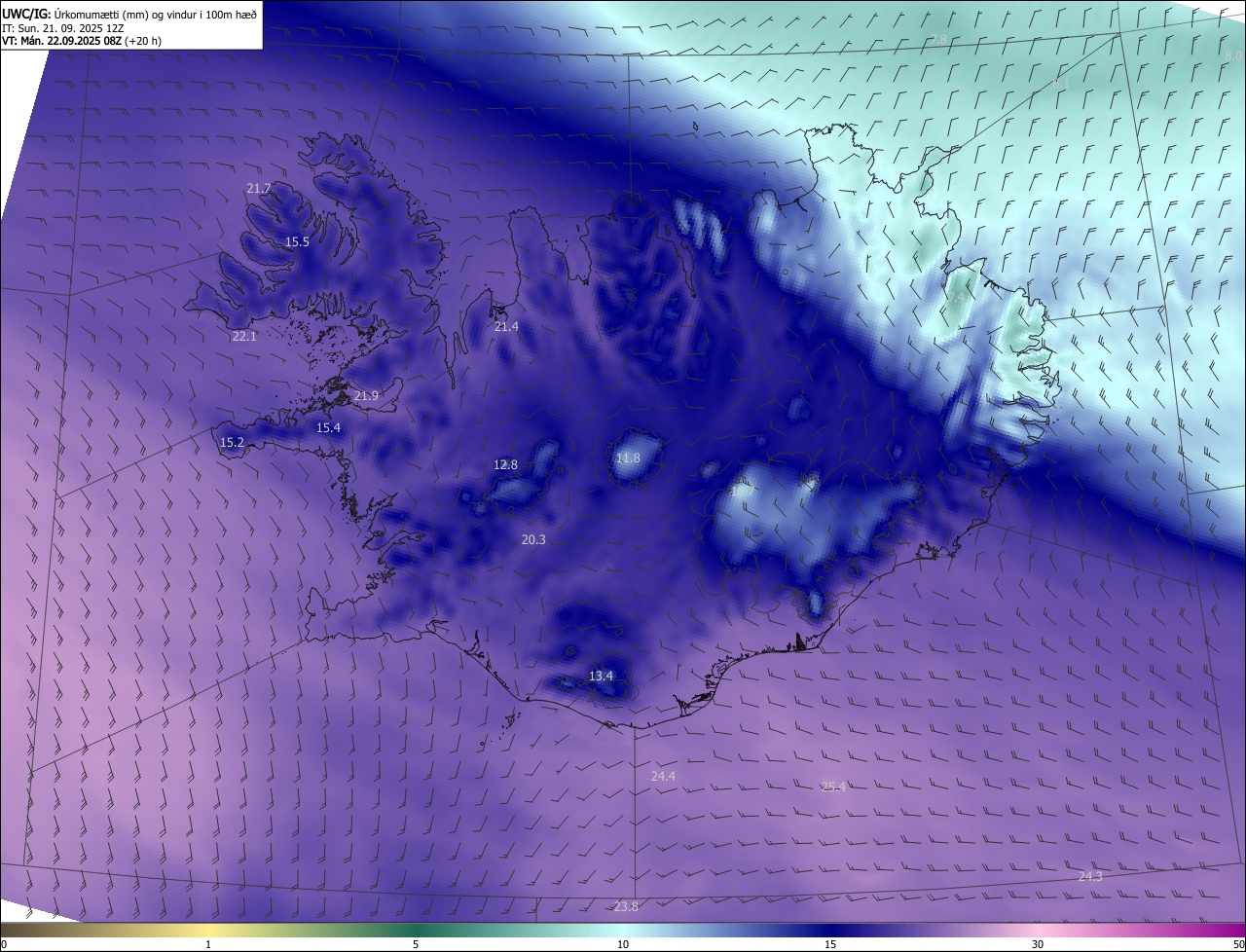Click the 21.4 value label
Screen dimensions: 1246x952
click(x=506, y=326)
